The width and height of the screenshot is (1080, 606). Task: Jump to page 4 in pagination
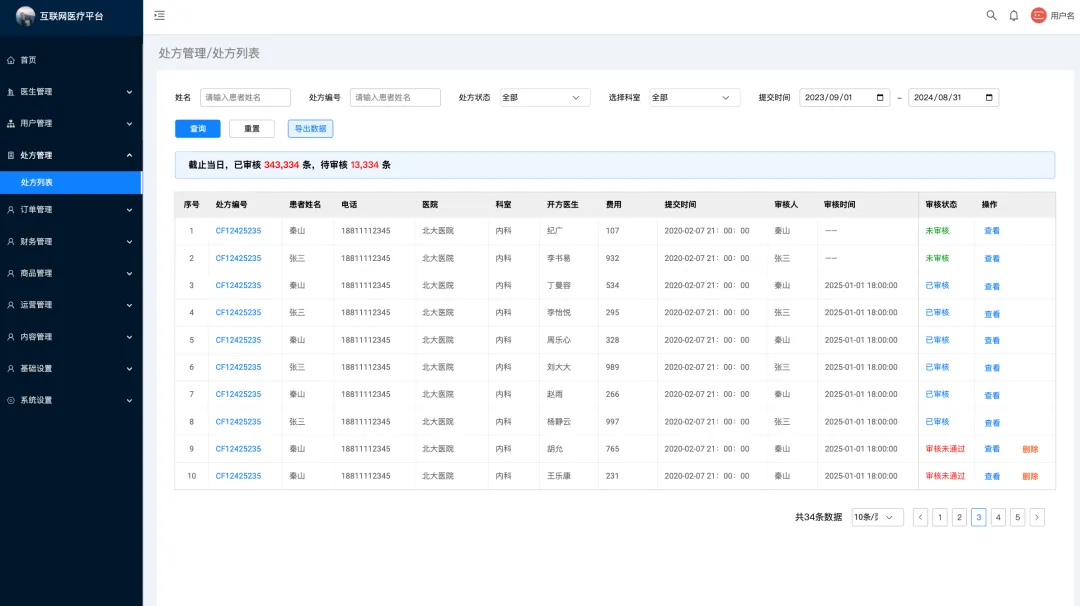[998, 517]
